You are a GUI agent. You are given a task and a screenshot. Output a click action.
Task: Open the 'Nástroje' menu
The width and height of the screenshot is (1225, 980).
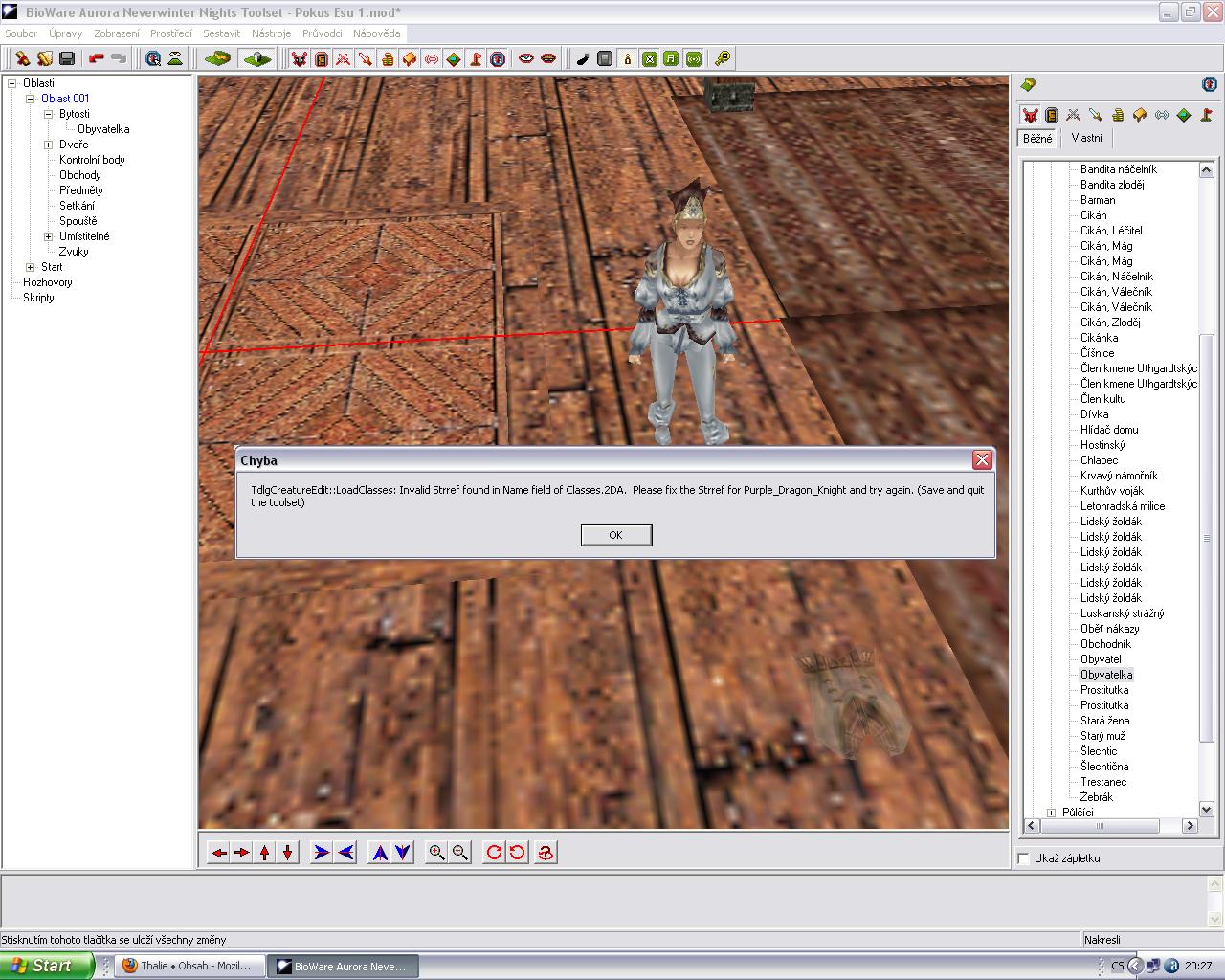271,33
